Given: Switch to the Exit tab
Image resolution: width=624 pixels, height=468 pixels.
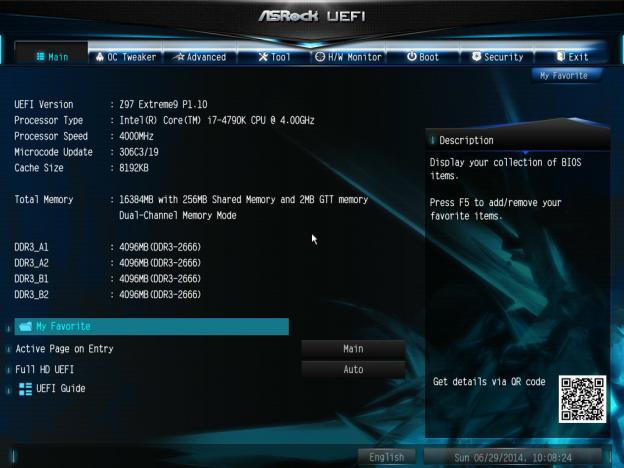Looking at the screenshot, I should 571,57.
